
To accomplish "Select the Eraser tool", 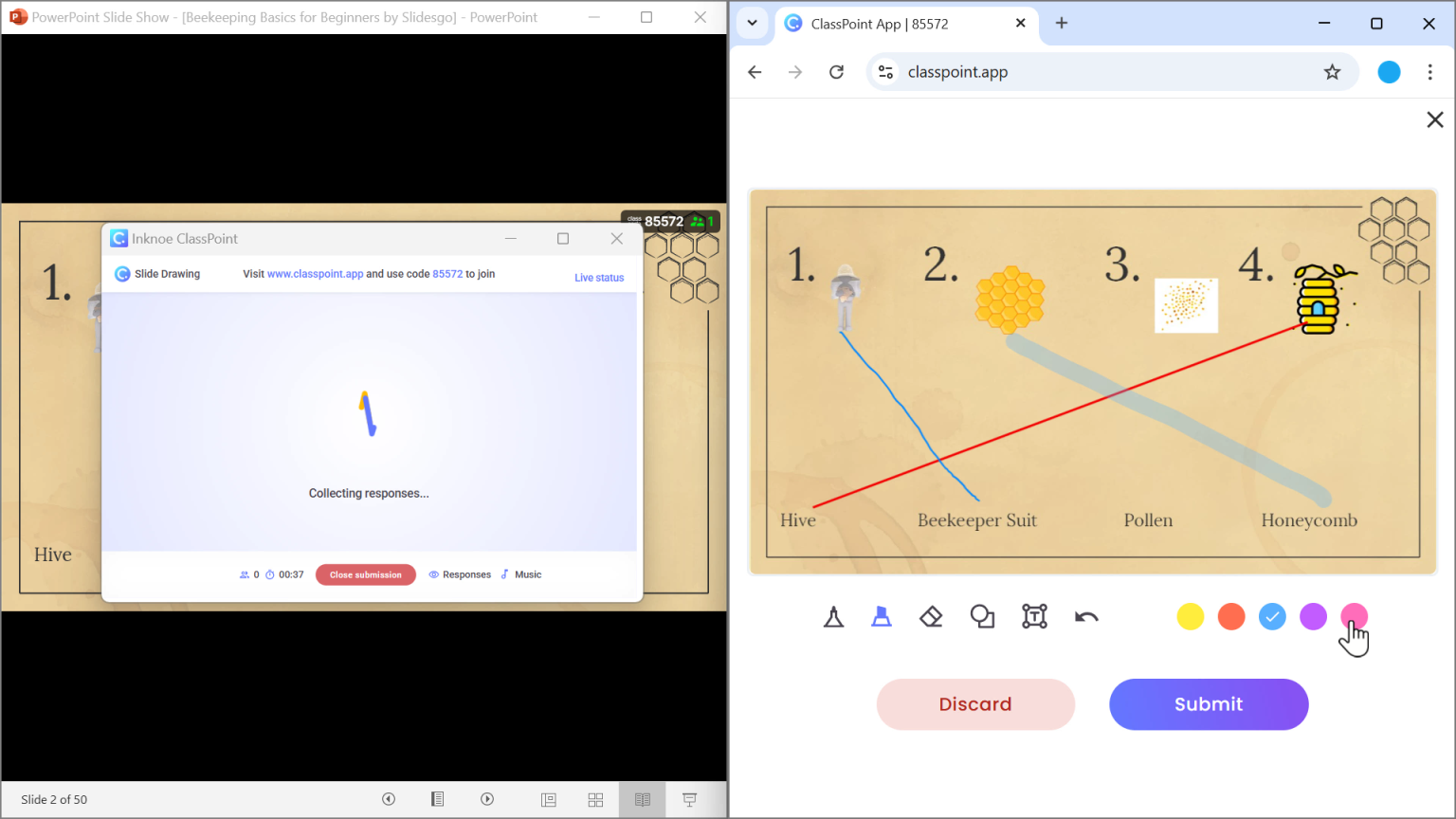I will pos(931,616).
